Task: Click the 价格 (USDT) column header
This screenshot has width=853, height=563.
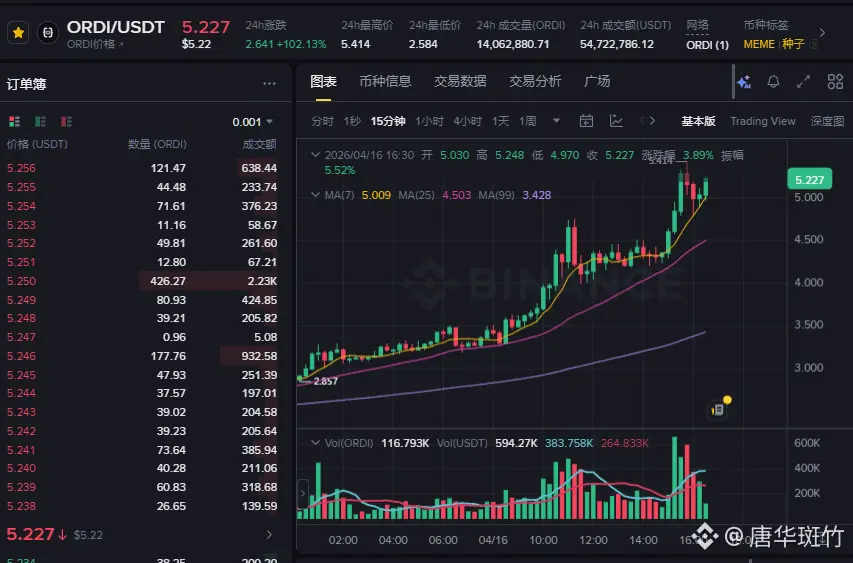Action: [37, 144]
